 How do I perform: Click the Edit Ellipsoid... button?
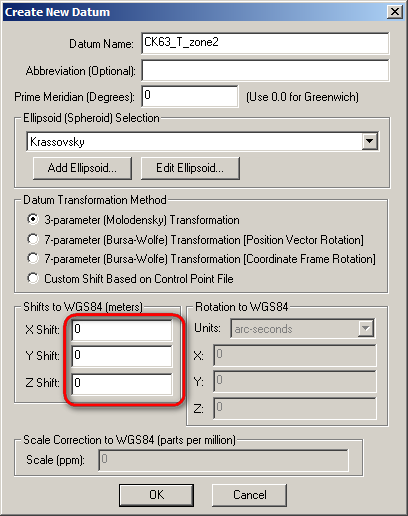coord(190,168)
